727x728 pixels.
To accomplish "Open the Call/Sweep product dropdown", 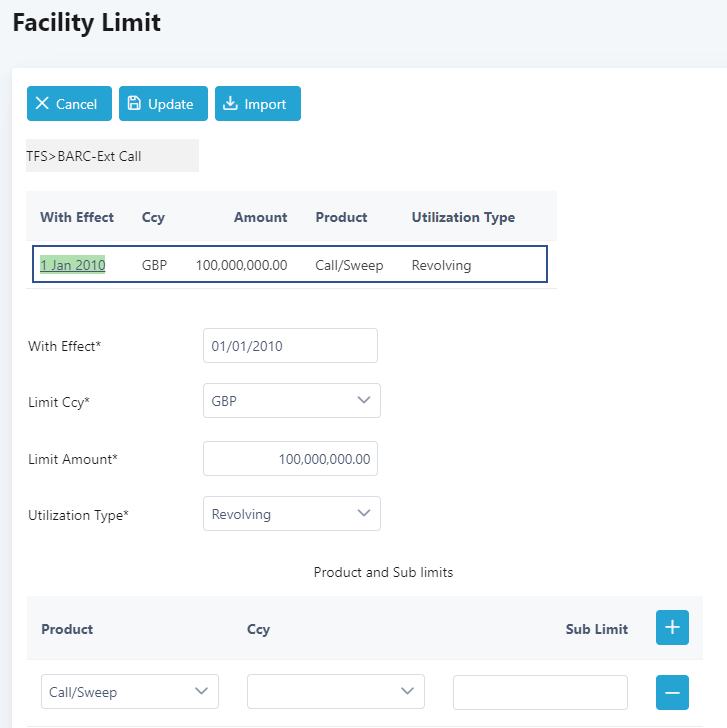I will [130, 692].
